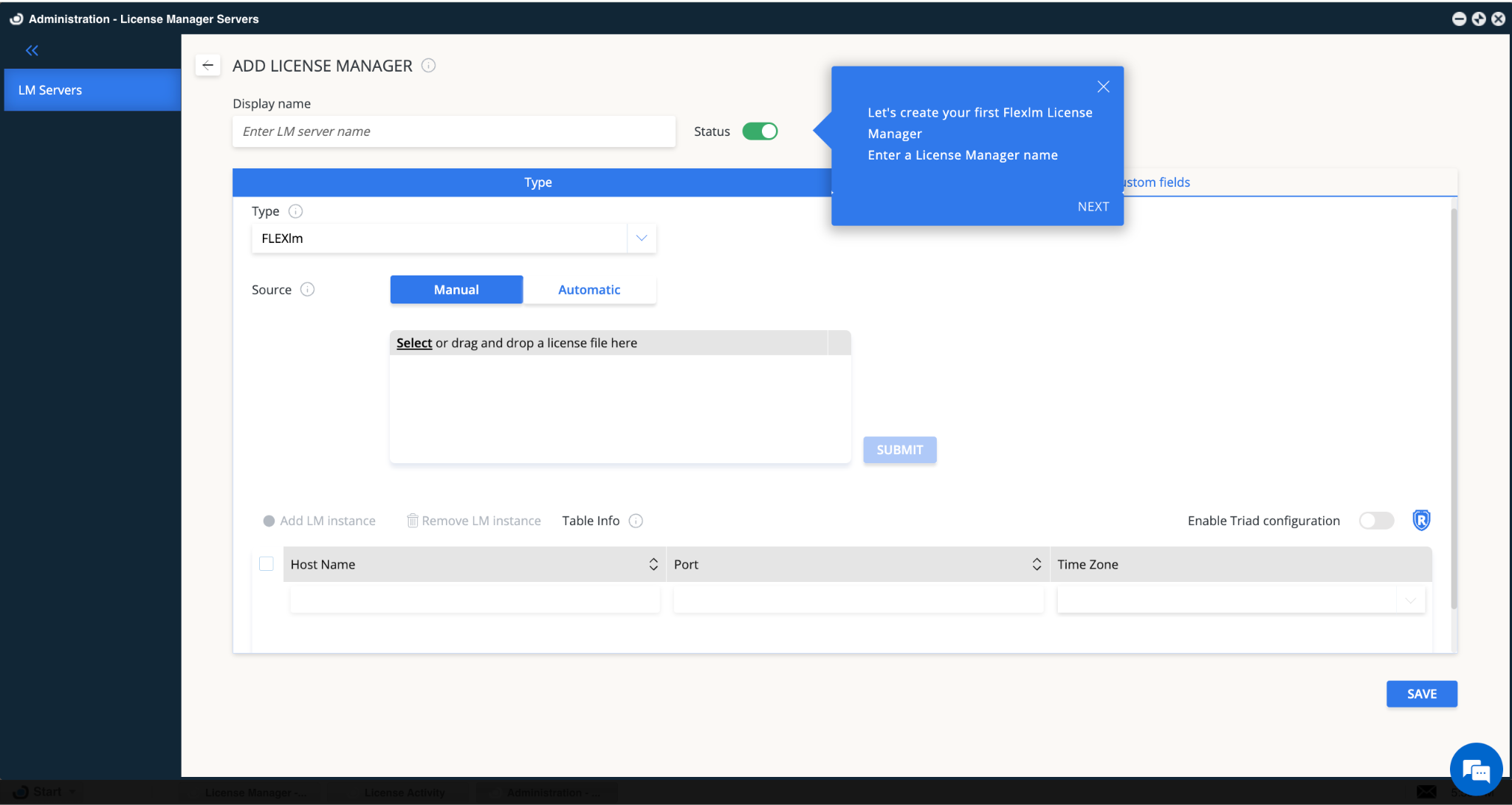The width and height of the screenshot is (1512, 805).
Task: Click the SAVE button
Action: tap(1420, 693)
